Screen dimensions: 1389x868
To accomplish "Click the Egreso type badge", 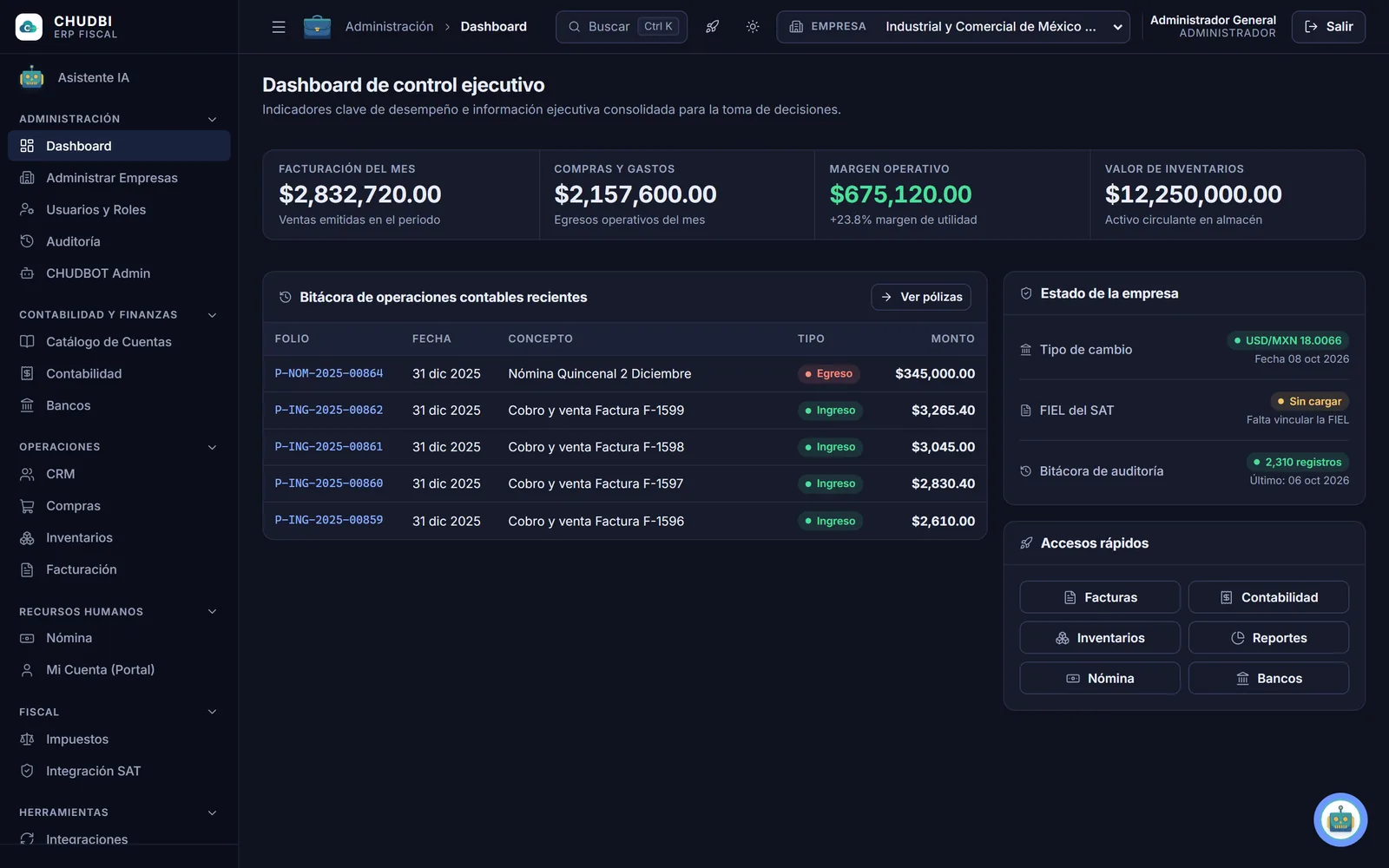I will pos(829,373).
